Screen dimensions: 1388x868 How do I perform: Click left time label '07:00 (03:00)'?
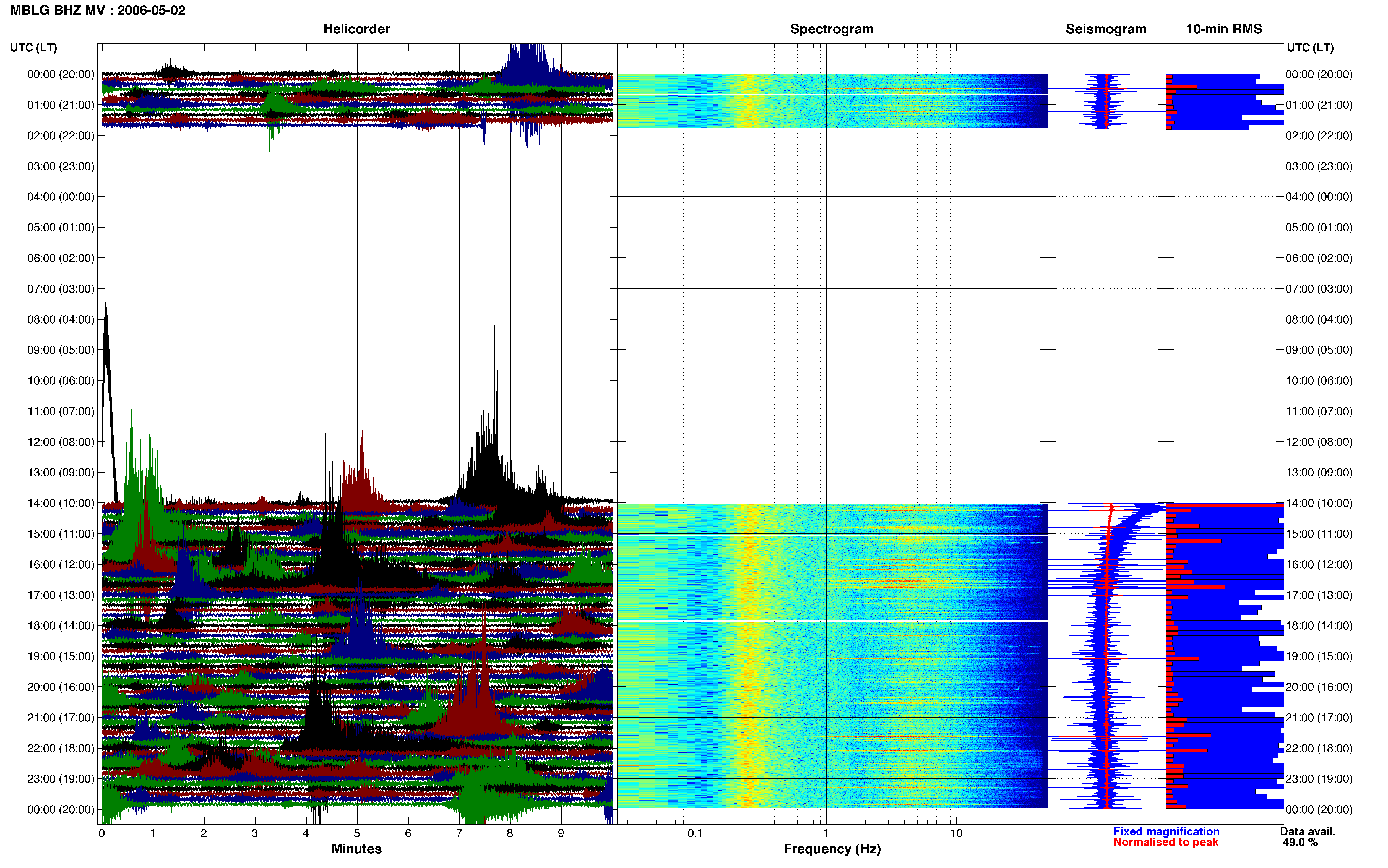coord(61,289)
